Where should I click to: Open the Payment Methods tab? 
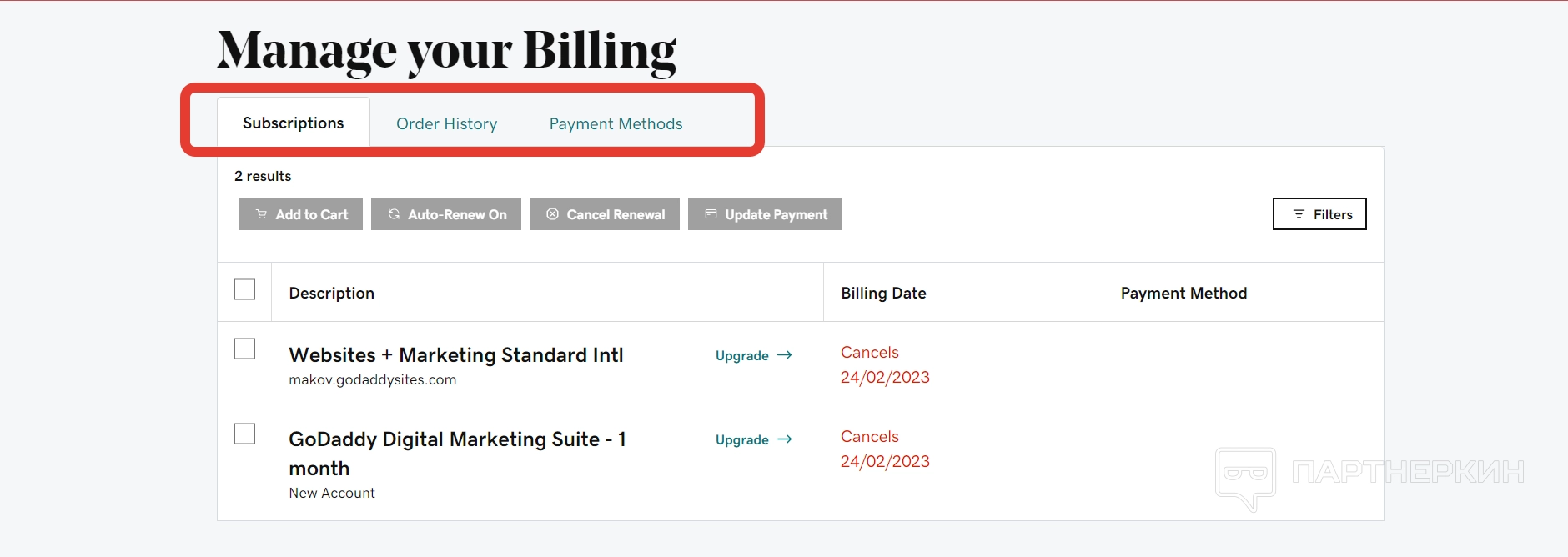[616, 124]
